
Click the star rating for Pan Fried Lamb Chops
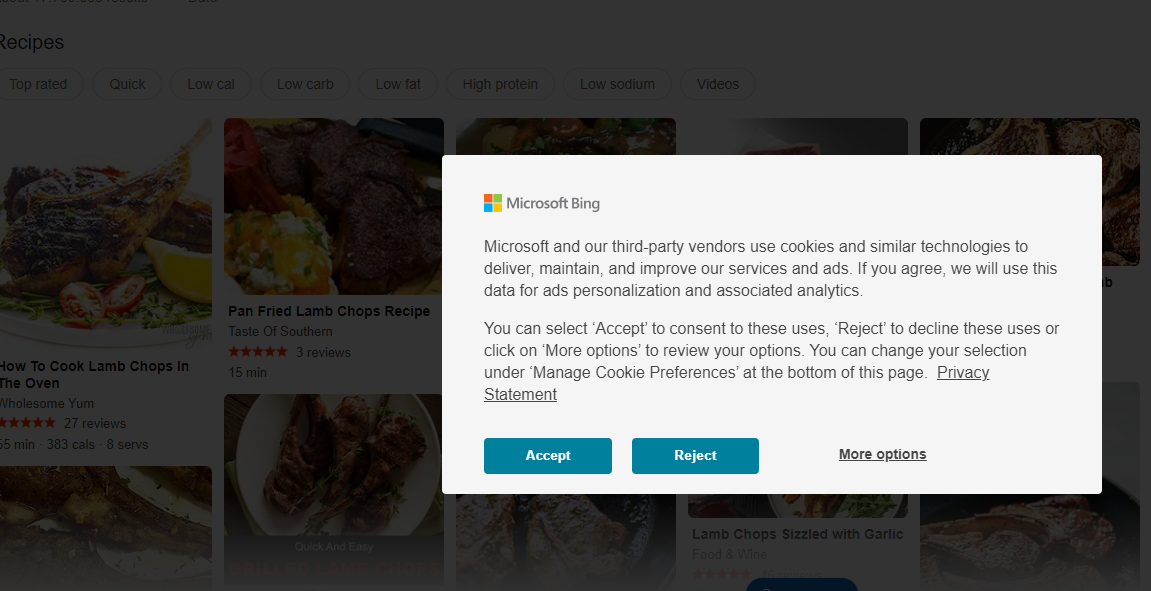[x=258, y=352]
